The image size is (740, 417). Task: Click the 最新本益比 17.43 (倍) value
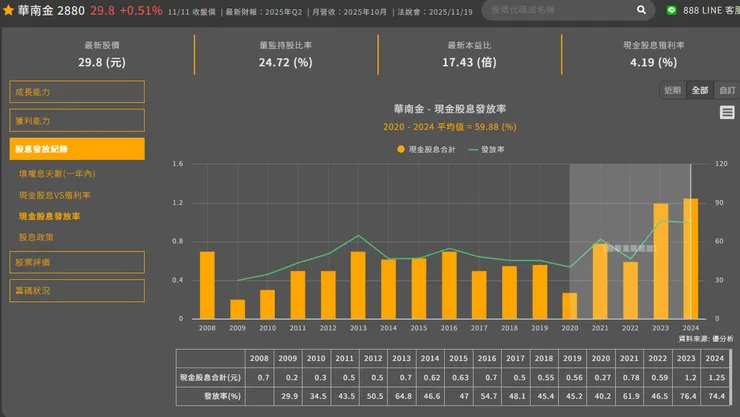point(469,62)
